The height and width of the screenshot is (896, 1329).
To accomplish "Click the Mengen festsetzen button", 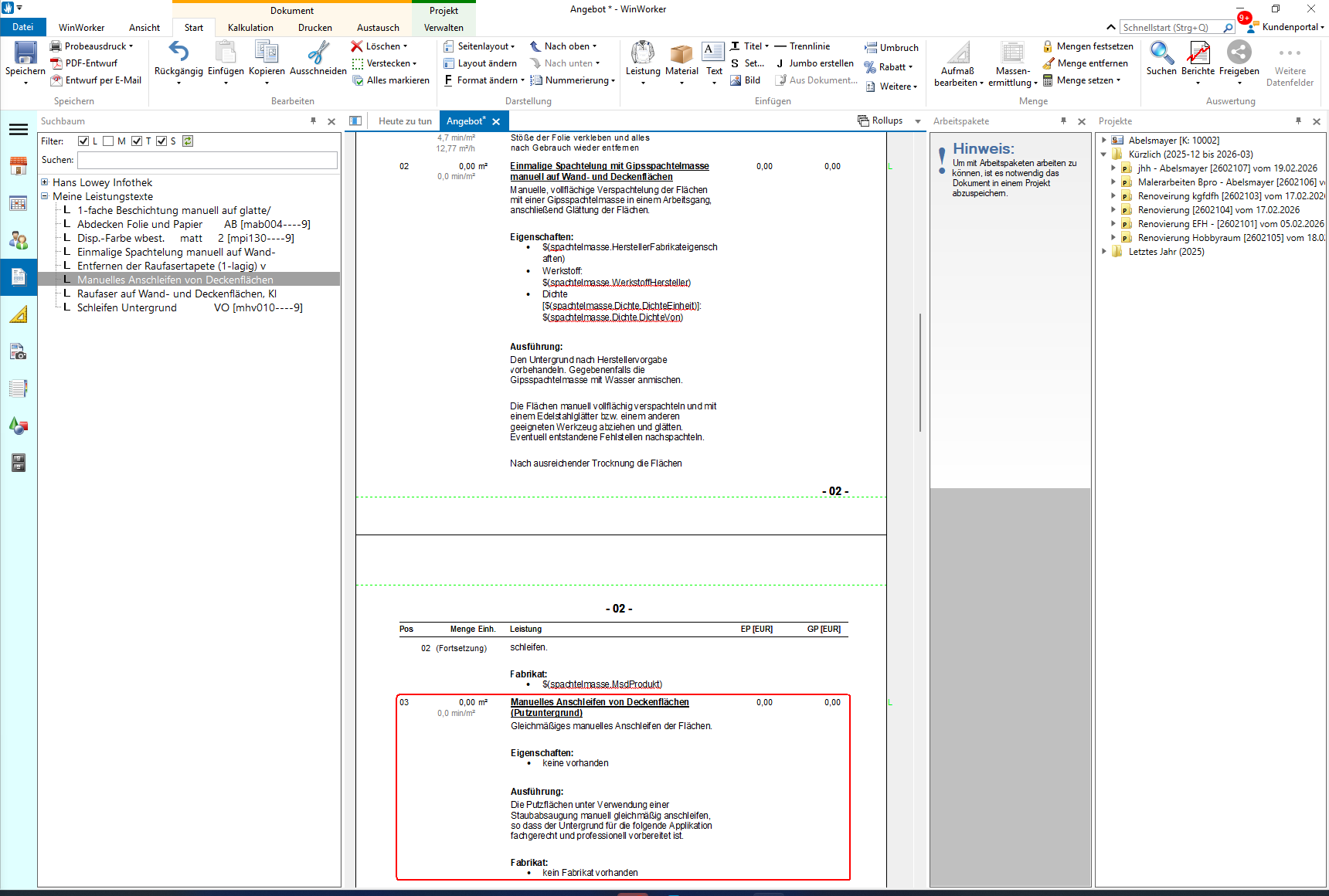I will click(1088, 46).
